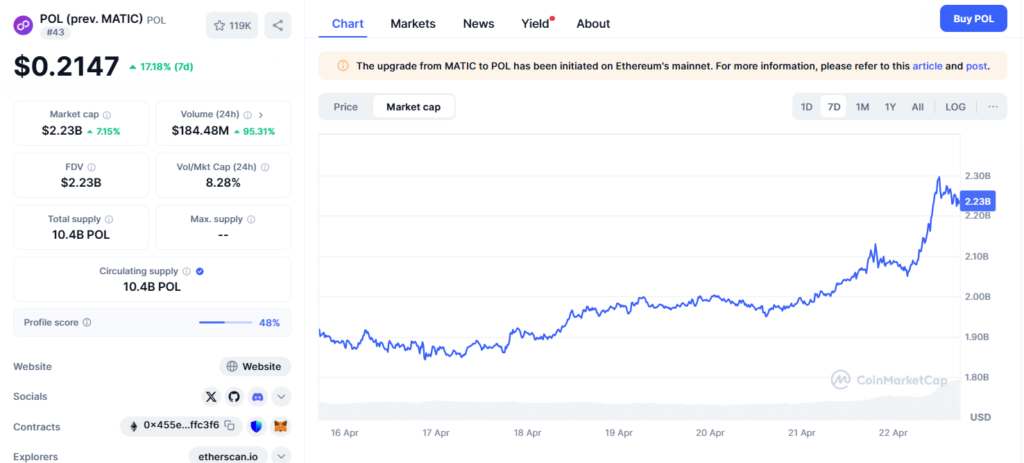Open the Yield tab
Image resolution: width=1024 pixels, height=463 pixels.
click(536, 23)
